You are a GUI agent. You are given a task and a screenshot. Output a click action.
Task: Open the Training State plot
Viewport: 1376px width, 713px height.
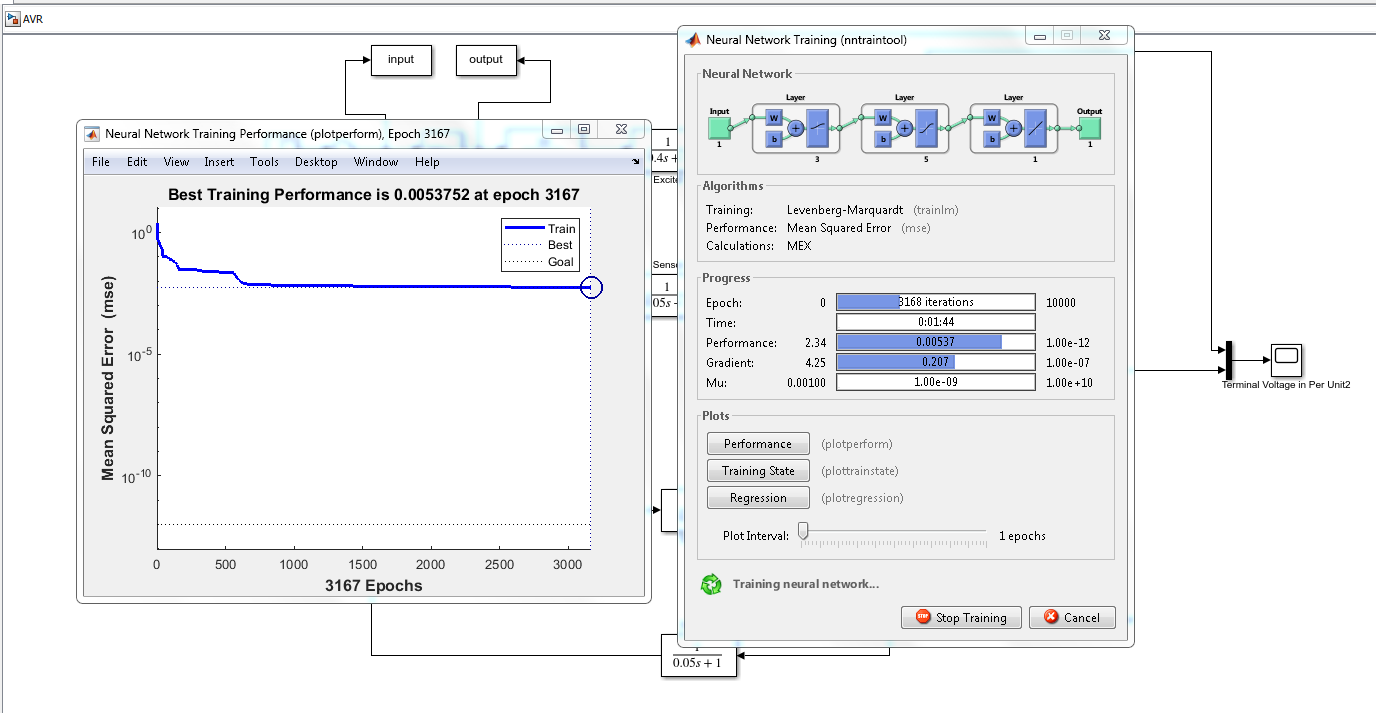(757, 470)
